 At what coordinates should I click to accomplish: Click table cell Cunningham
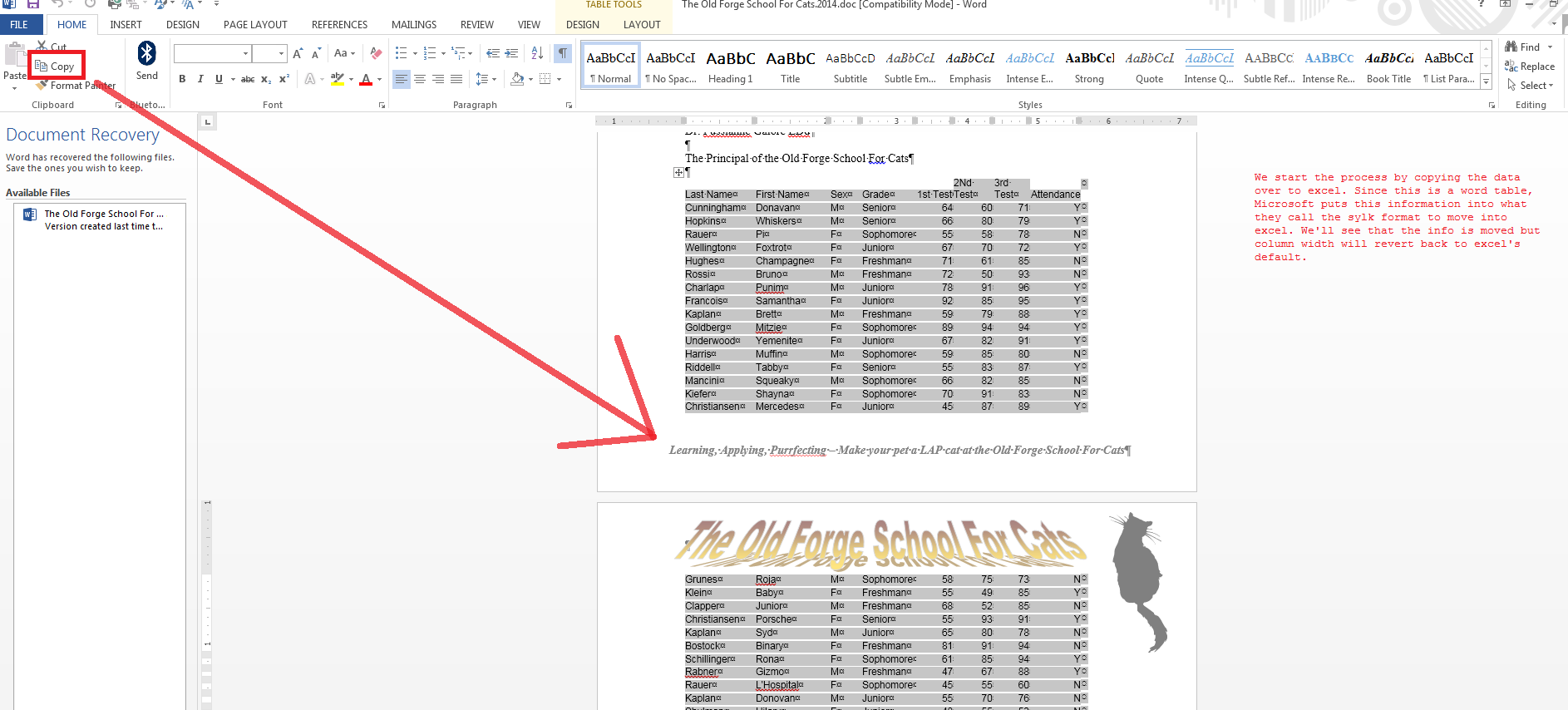[715, 208]
